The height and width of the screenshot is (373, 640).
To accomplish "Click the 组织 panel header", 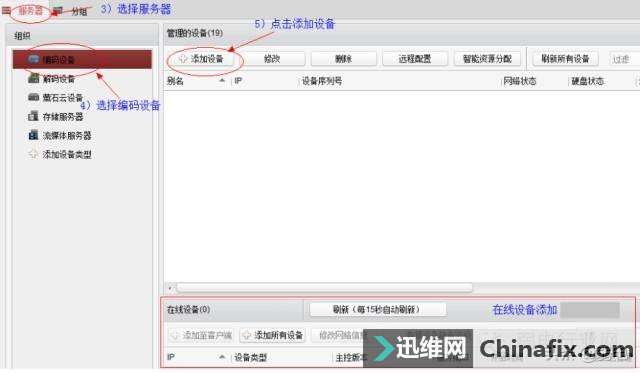I will tap(82, 36).
